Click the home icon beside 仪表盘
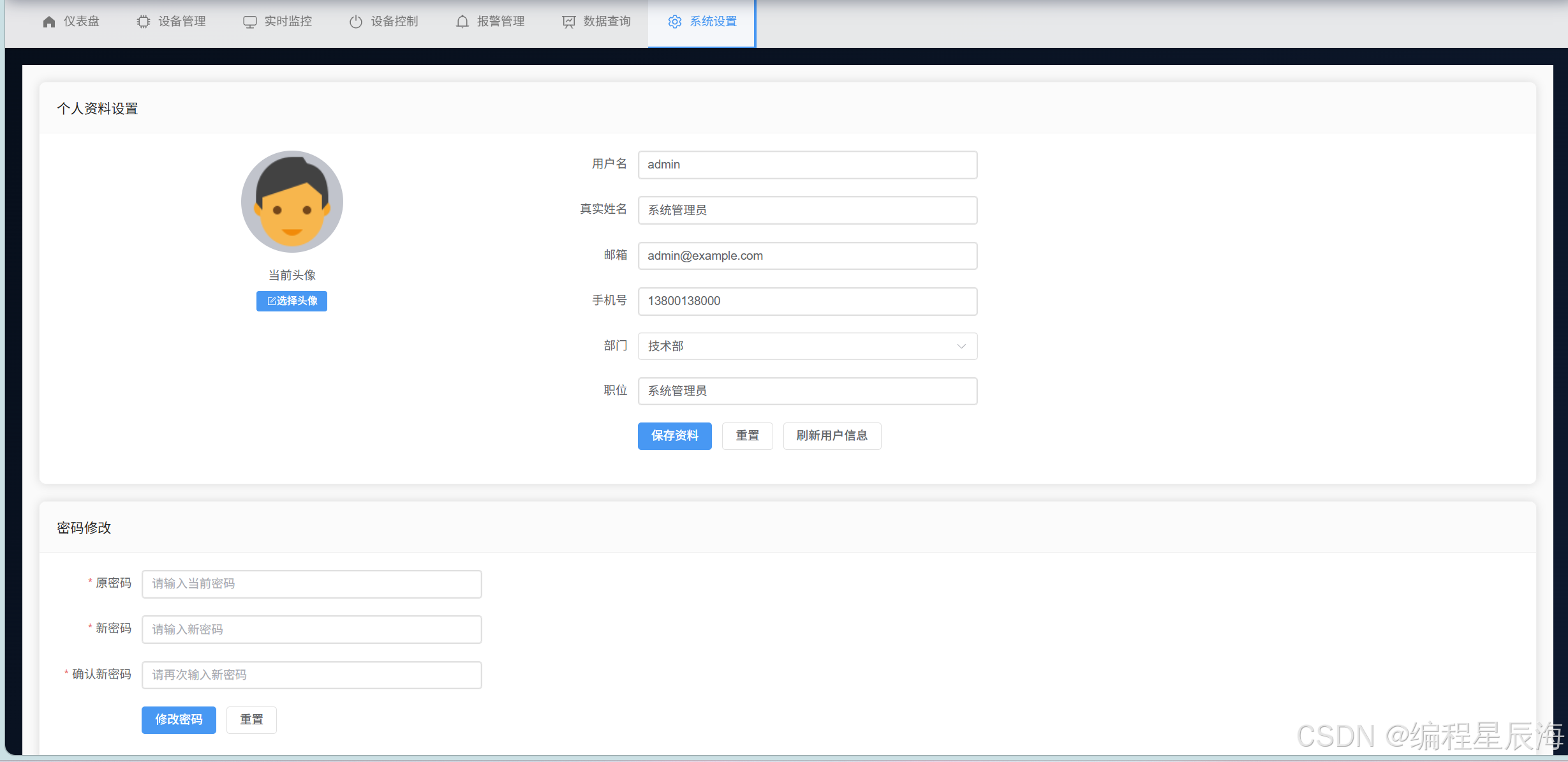 tap(49, 22)
